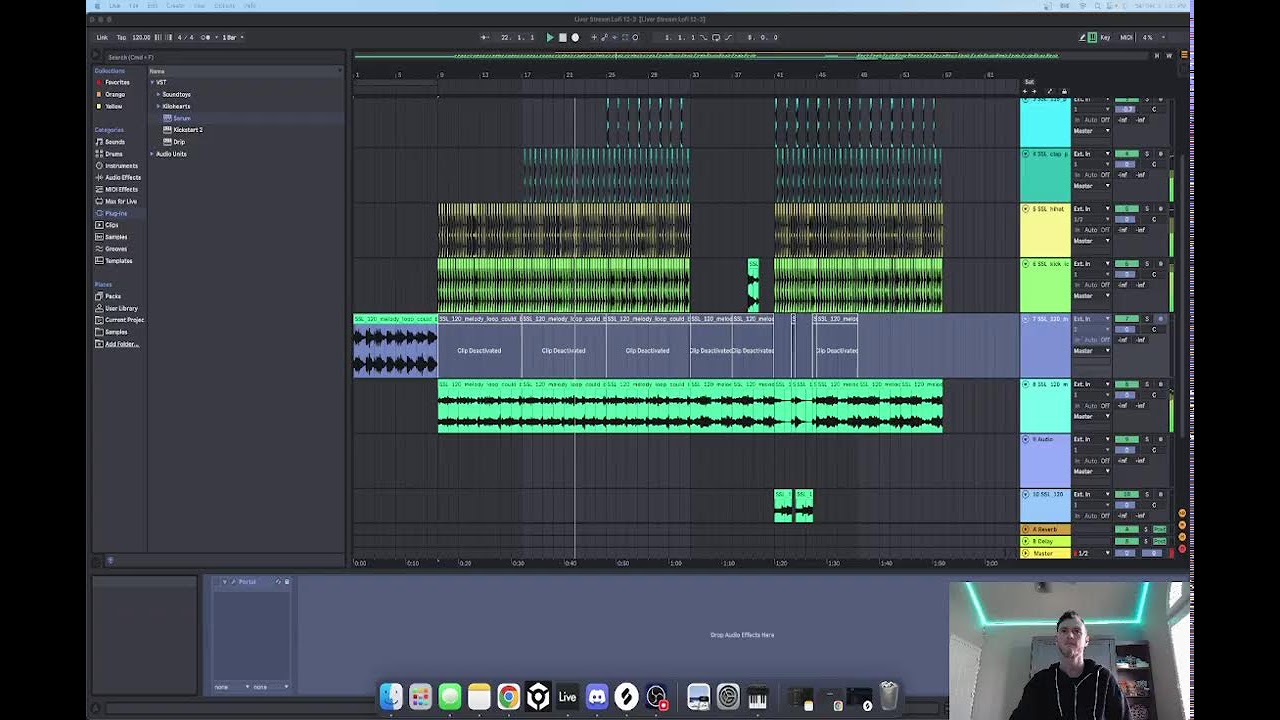Click the lock envelopes icon
This screenshot has width=1280, height=720.
1064,92
